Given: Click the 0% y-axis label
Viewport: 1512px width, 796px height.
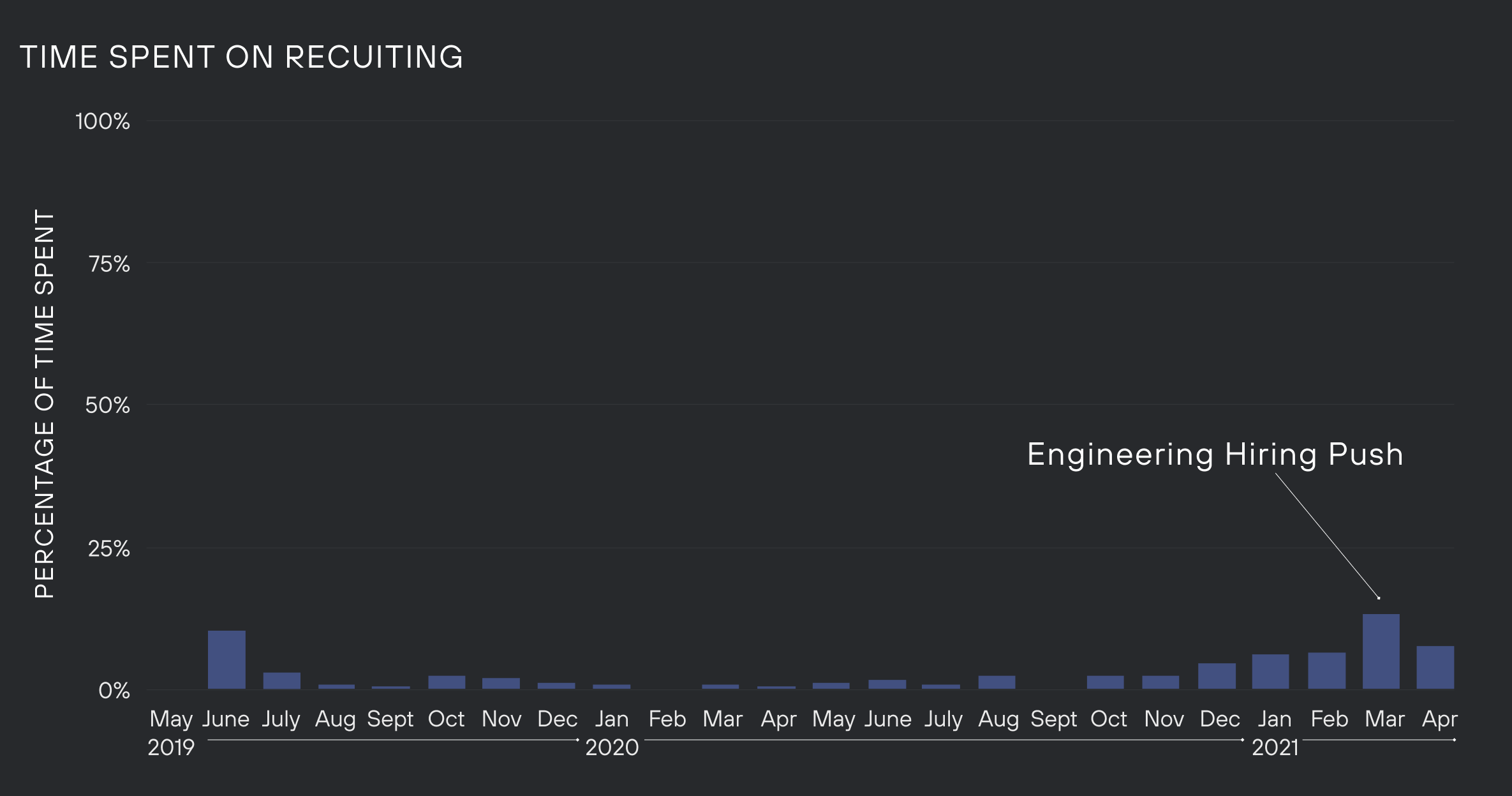Looking at the screenshot, I should (x=114, y=691).
